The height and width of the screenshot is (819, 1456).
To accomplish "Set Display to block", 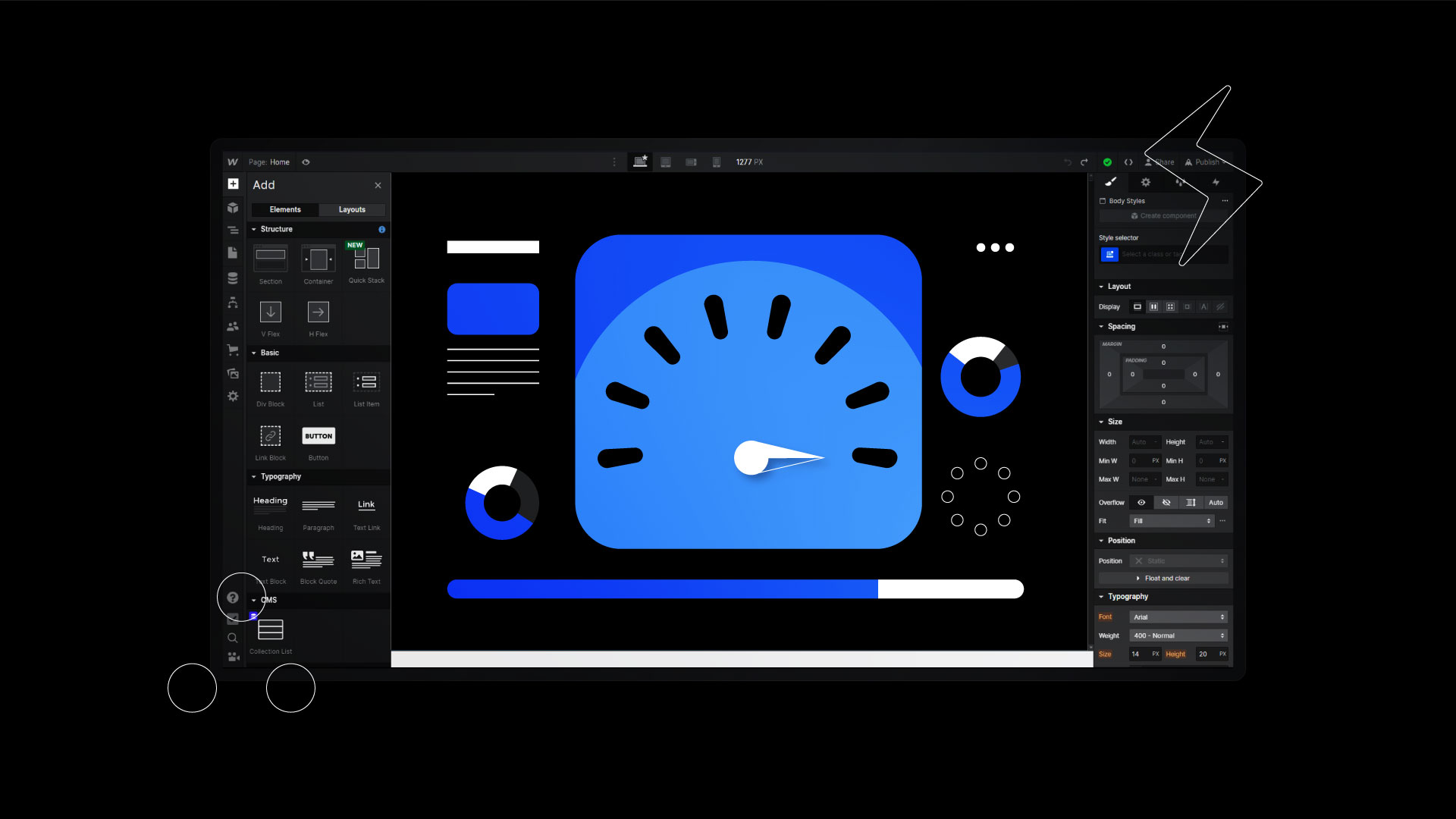I will (x=1137, y=307).
